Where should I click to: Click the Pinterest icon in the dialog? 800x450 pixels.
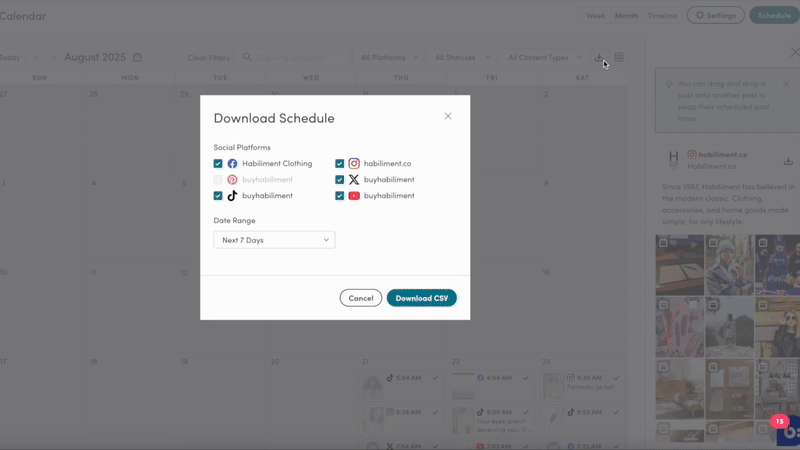232,180
